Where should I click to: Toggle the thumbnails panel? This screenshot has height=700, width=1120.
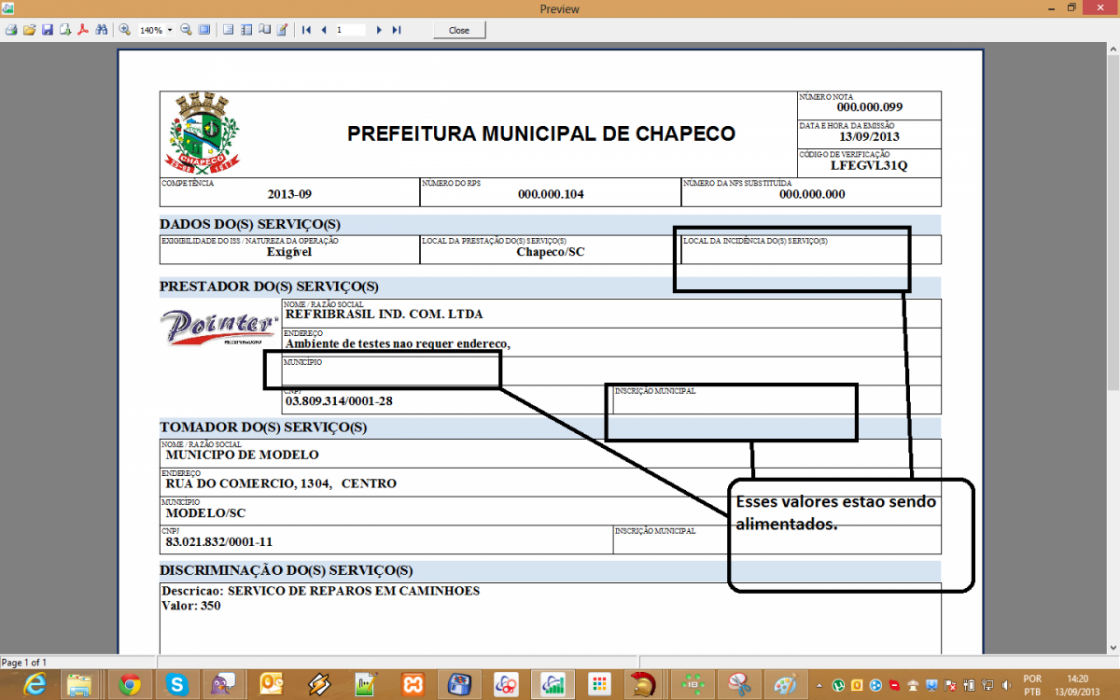[246, 30]
